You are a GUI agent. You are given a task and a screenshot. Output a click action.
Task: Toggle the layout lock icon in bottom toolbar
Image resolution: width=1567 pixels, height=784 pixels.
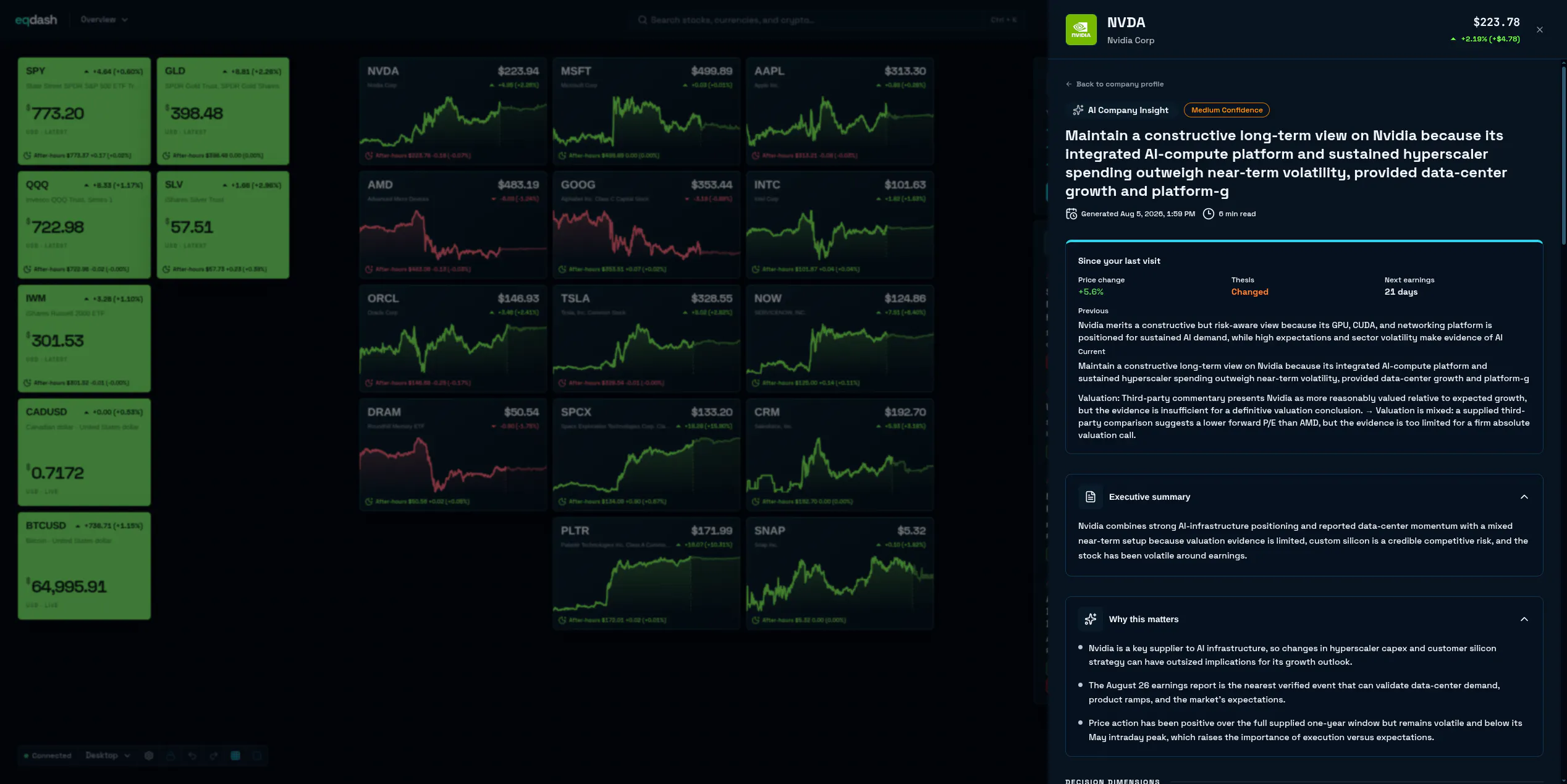(171, 756)
